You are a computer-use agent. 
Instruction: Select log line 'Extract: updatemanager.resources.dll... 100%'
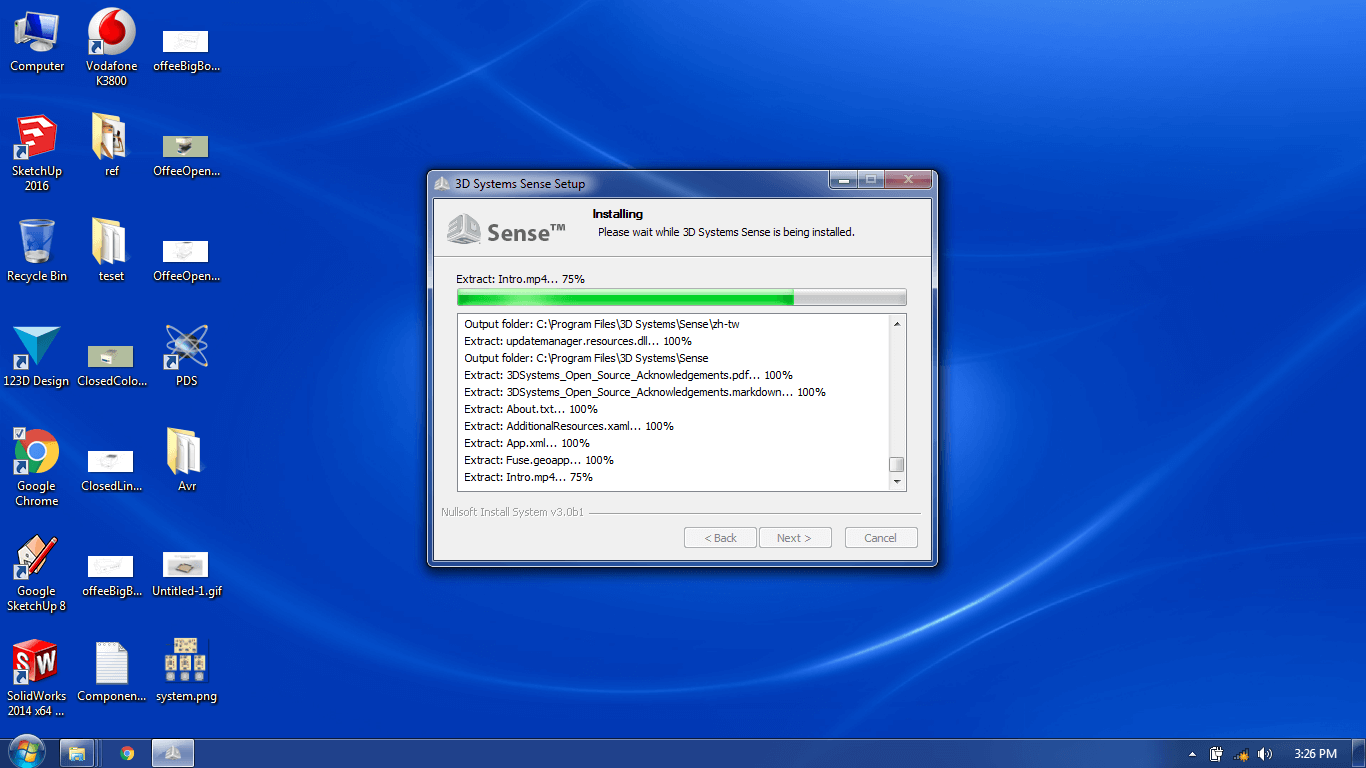(578, 341)
